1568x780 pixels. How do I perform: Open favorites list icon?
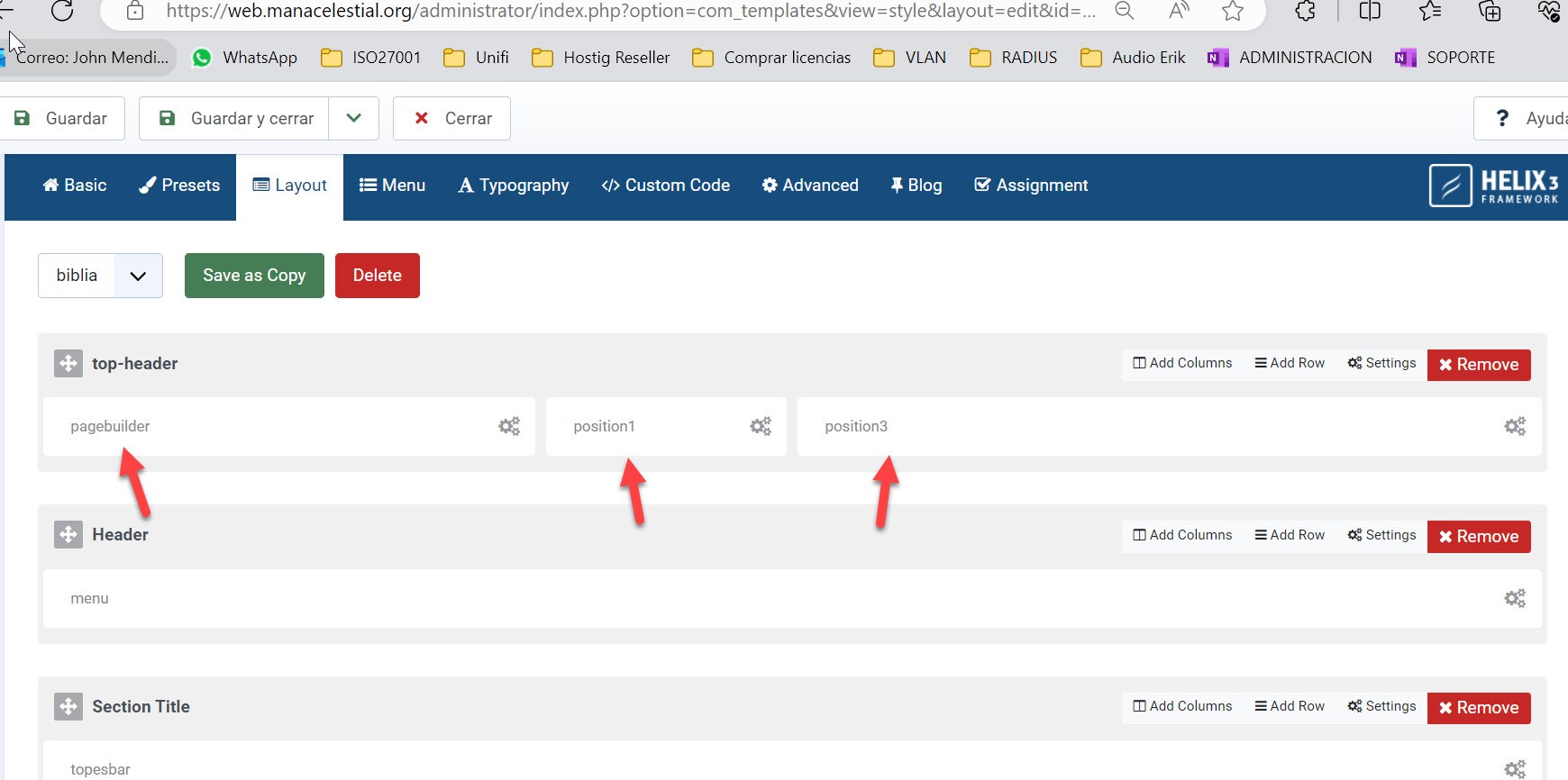click(x=1430, y=11)
